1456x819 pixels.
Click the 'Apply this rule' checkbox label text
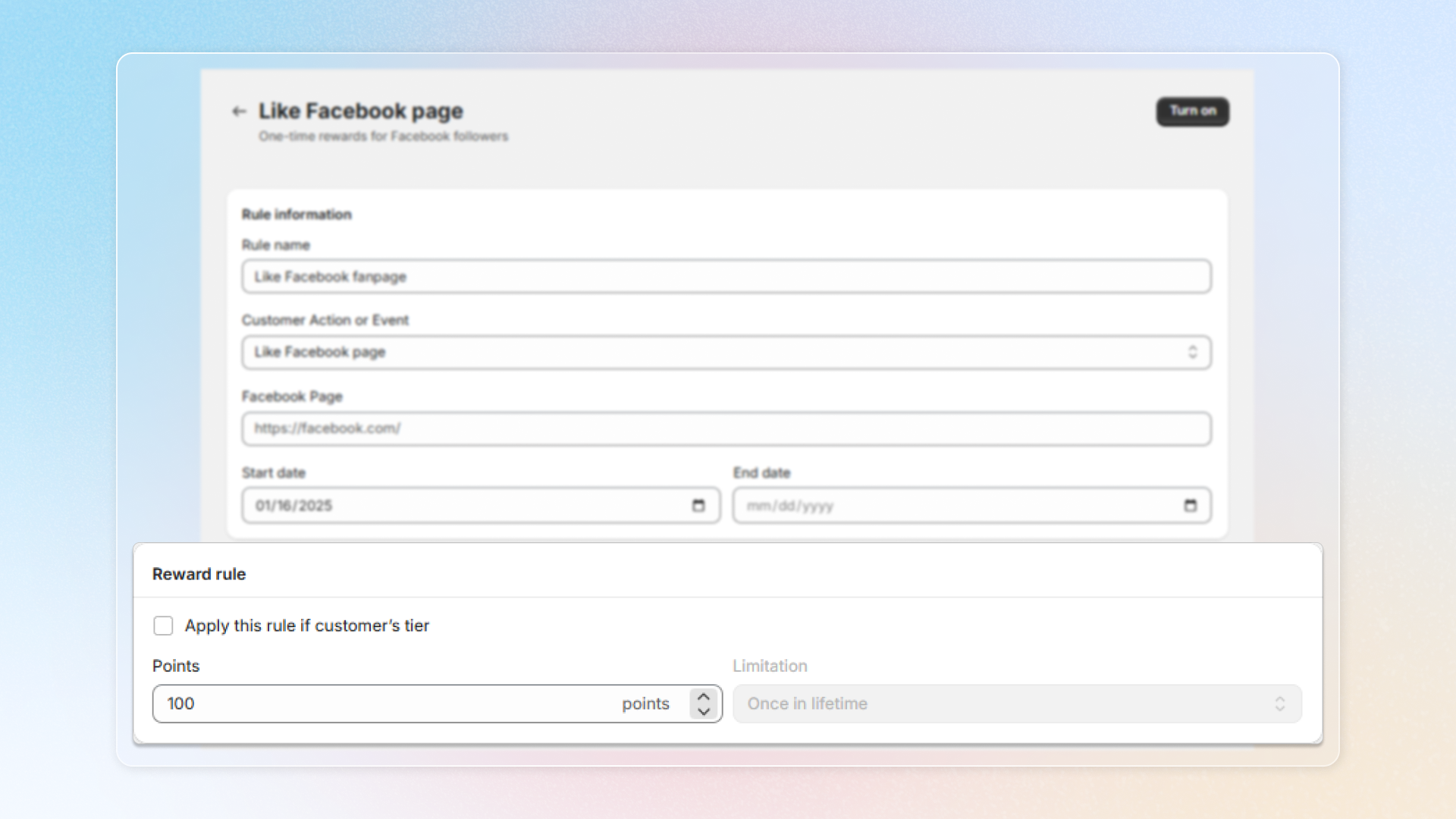click(x=307, y=626)
